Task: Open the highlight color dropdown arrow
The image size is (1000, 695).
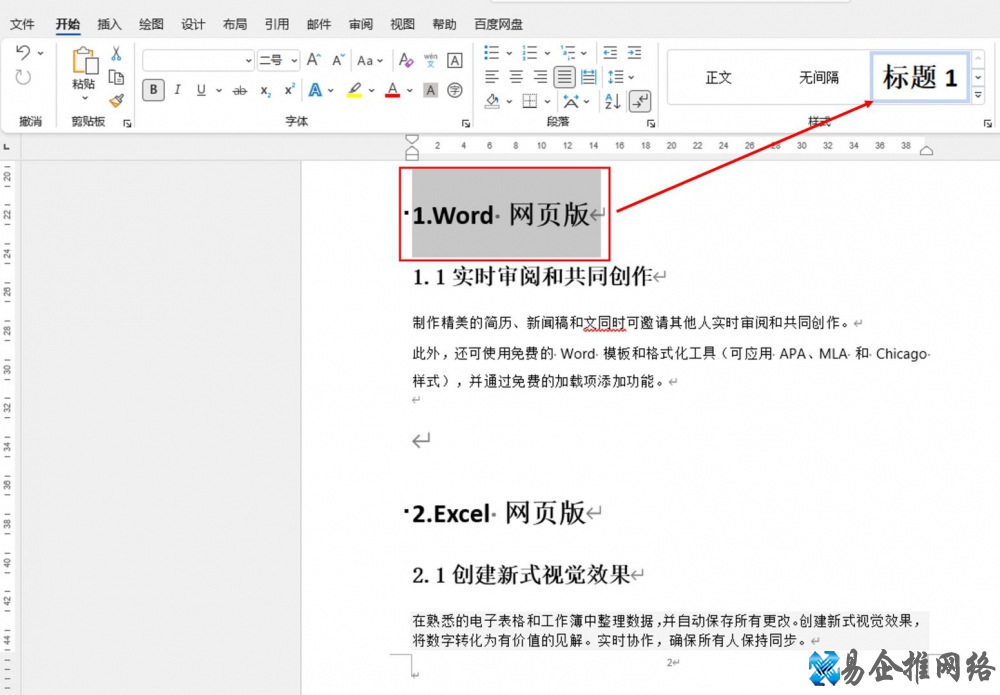Action: pyautogui.click(x=371, y=91)
